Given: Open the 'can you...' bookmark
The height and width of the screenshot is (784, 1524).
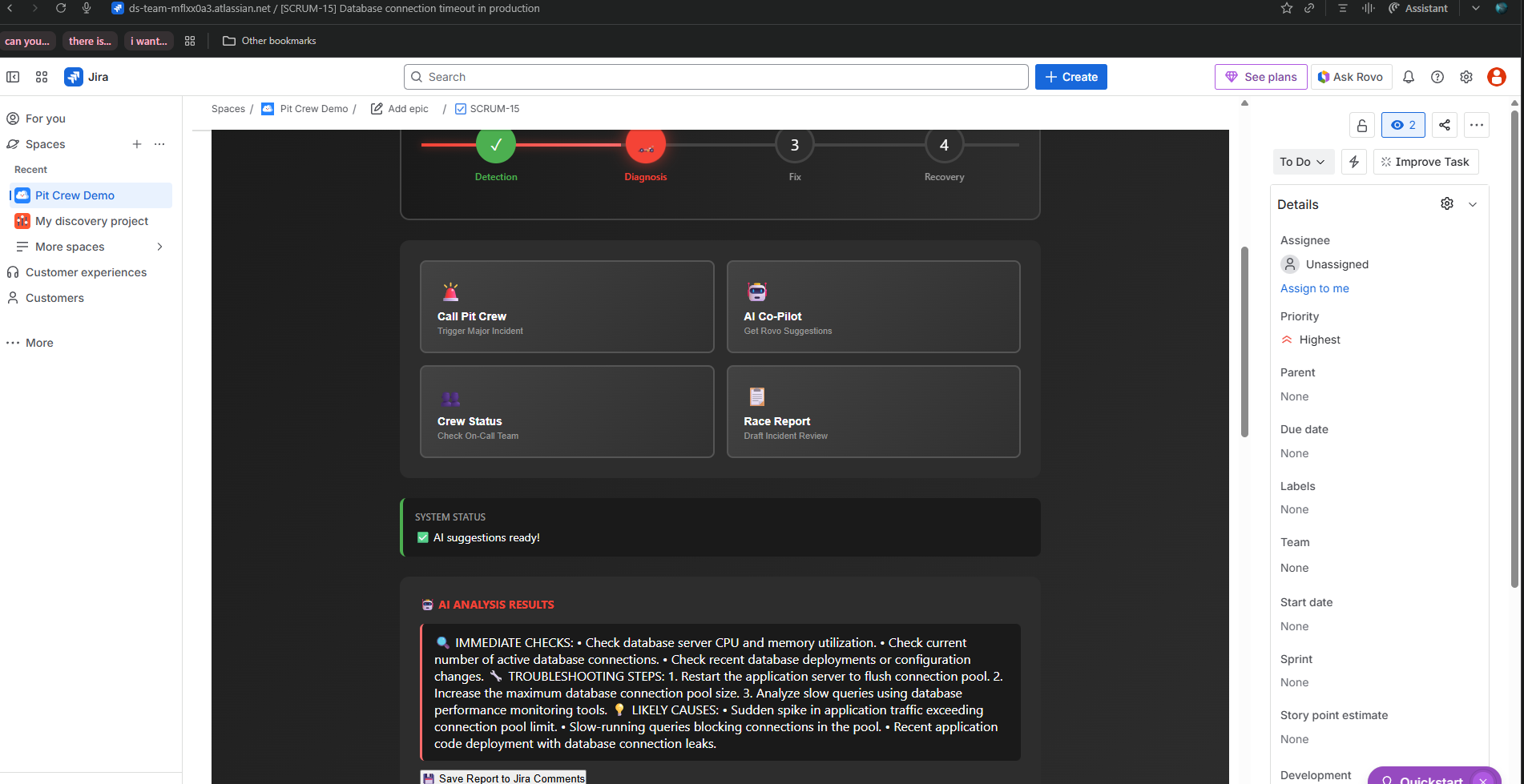Looking at the screenshot, I should click(x=27, y=41).
